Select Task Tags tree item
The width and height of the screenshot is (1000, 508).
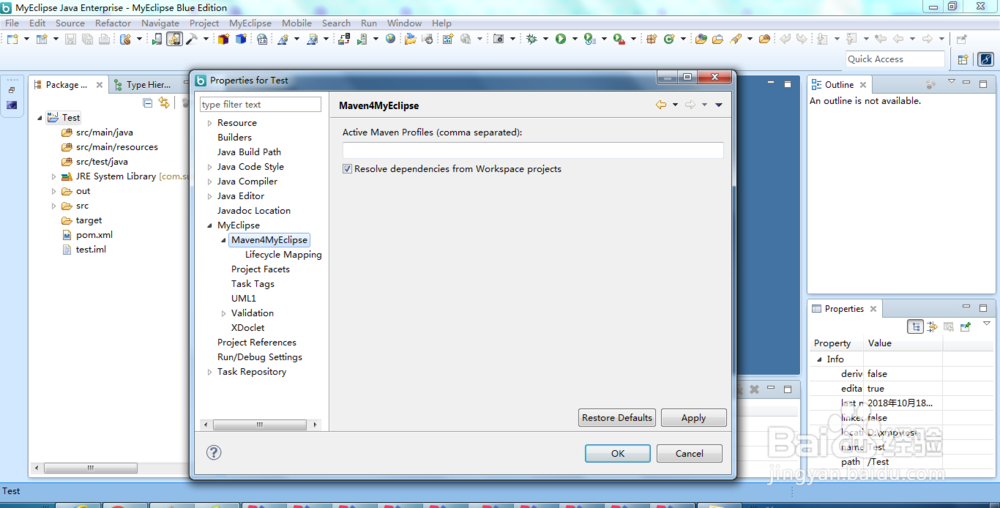[253, 284]
